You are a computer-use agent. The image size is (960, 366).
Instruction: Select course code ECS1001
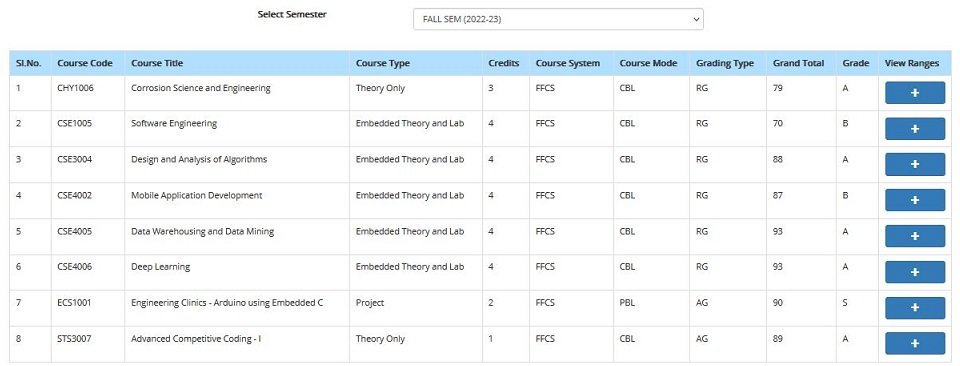[75, 302]
